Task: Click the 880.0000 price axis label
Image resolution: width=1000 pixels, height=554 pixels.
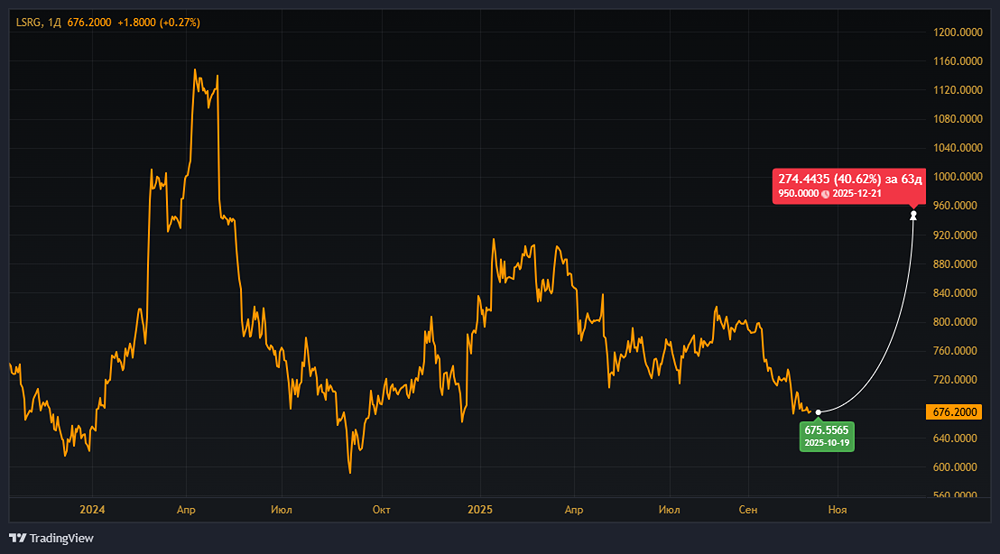Action: (x=955, y=265)
